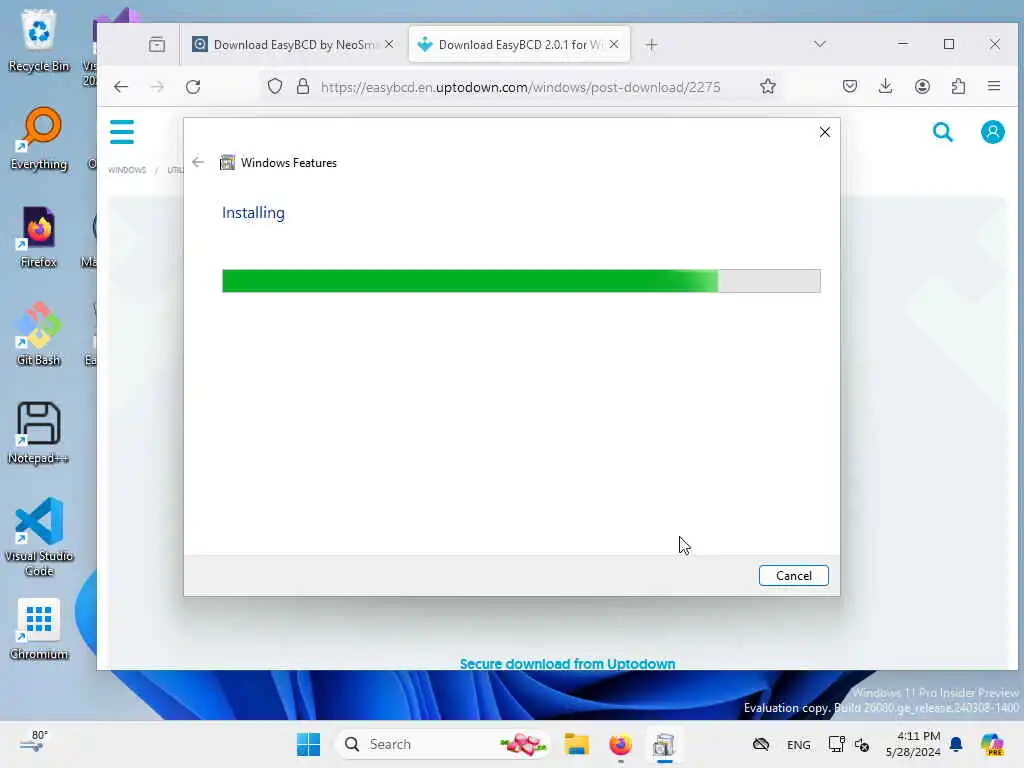Launch Firefox desktop shortcut
Viewport: 1024px width, 768px height.
39,238
